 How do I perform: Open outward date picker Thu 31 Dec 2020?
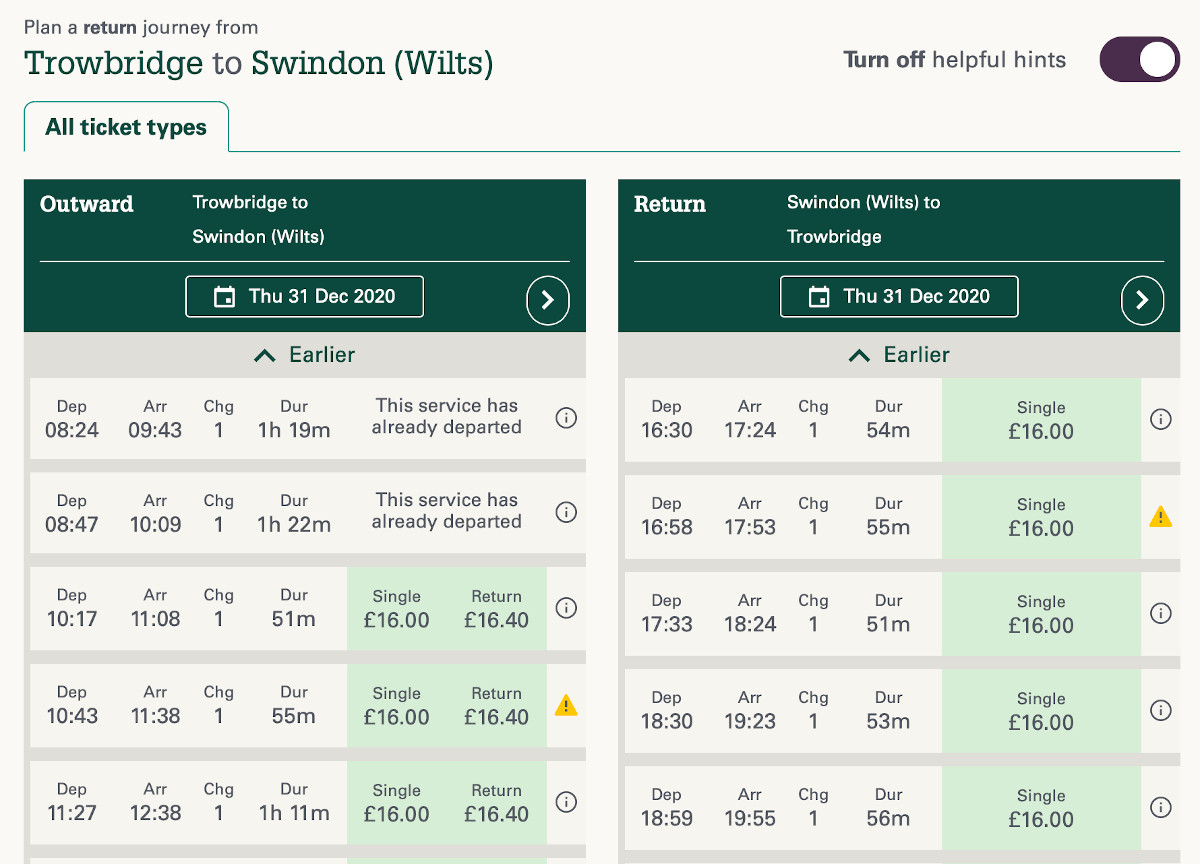(305, 297)
